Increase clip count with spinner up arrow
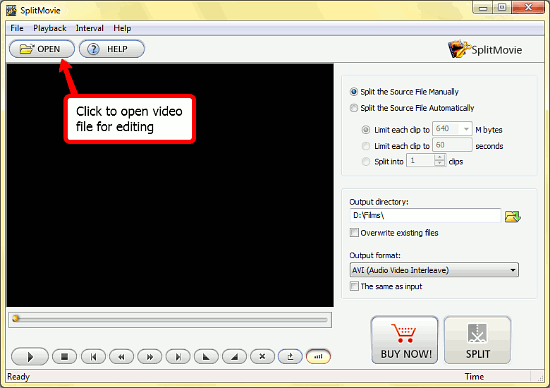This screenshot has height=388, width=550. 440,158
